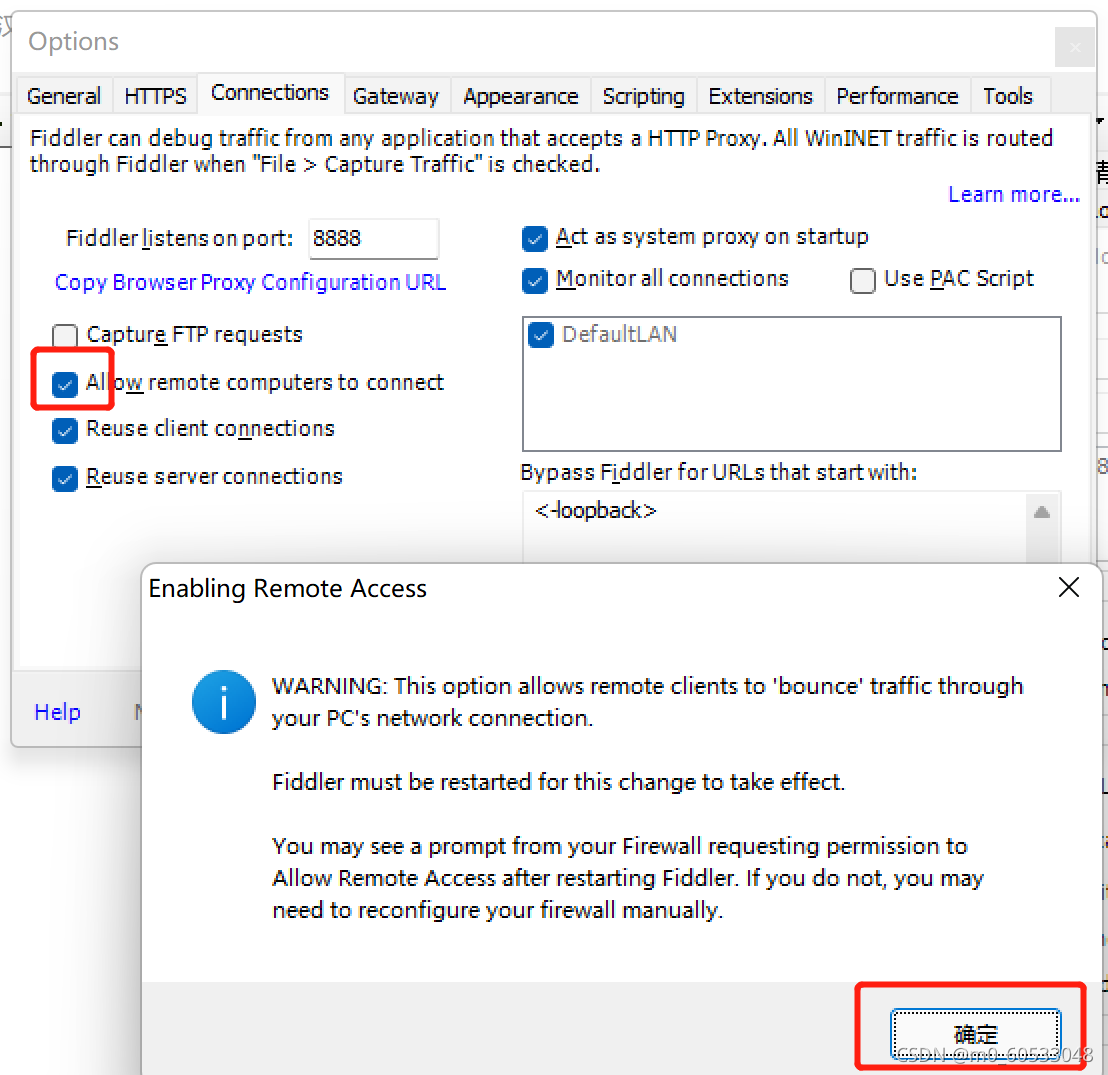Open the Performance tab
Viewport: 1108px width, 1075px height.
point(897,95)
